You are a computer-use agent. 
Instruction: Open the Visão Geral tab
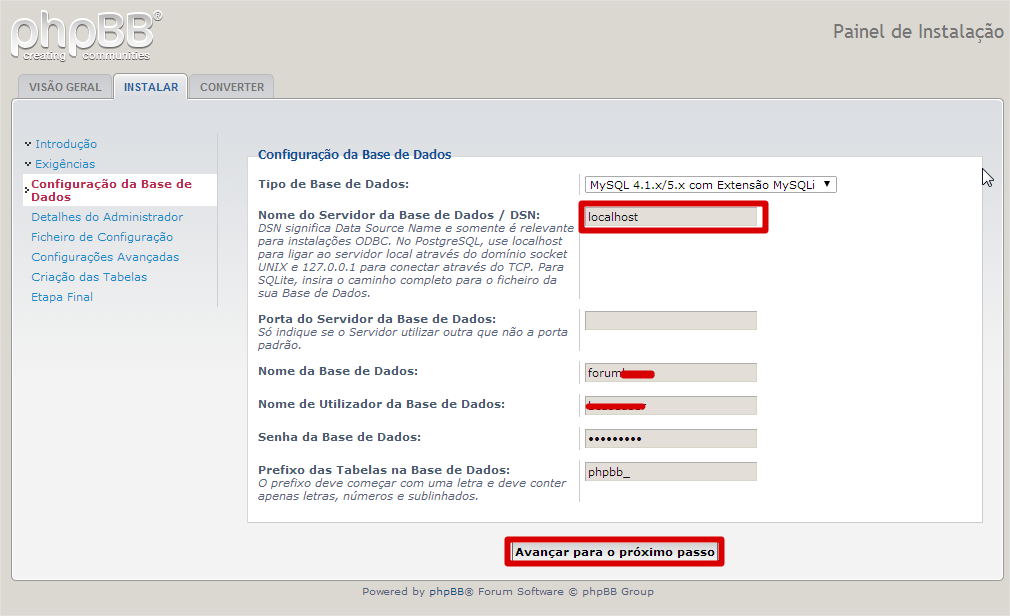click(65, 87)
